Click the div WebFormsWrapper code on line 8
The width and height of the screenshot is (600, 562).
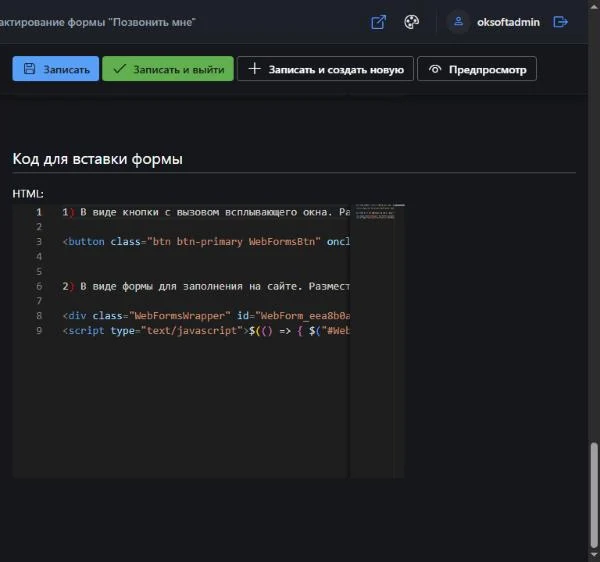pyautogui.click(x=206, y=316)
